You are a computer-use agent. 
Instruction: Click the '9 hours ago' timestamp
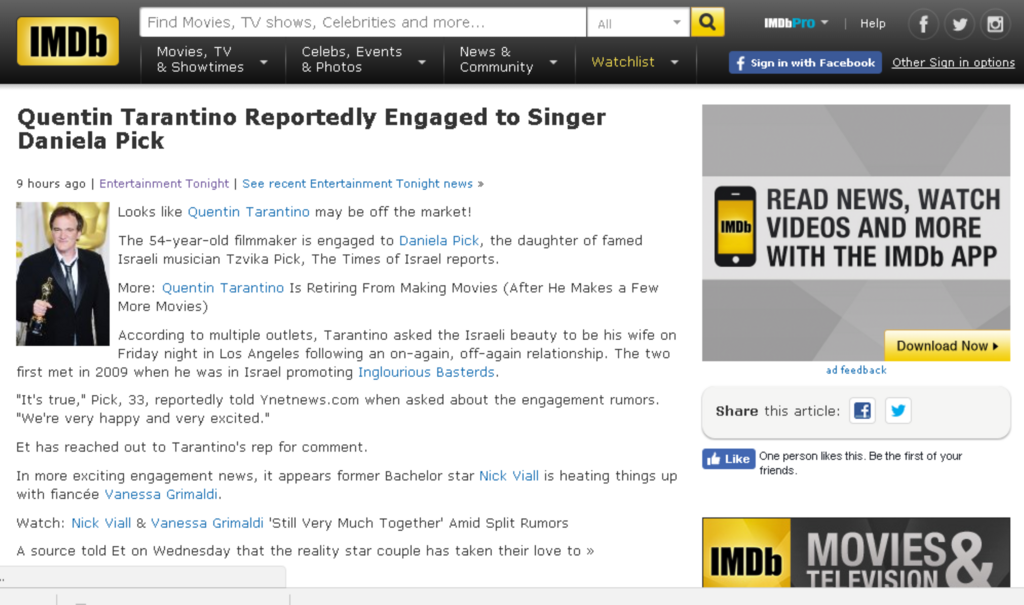point(51,184)
